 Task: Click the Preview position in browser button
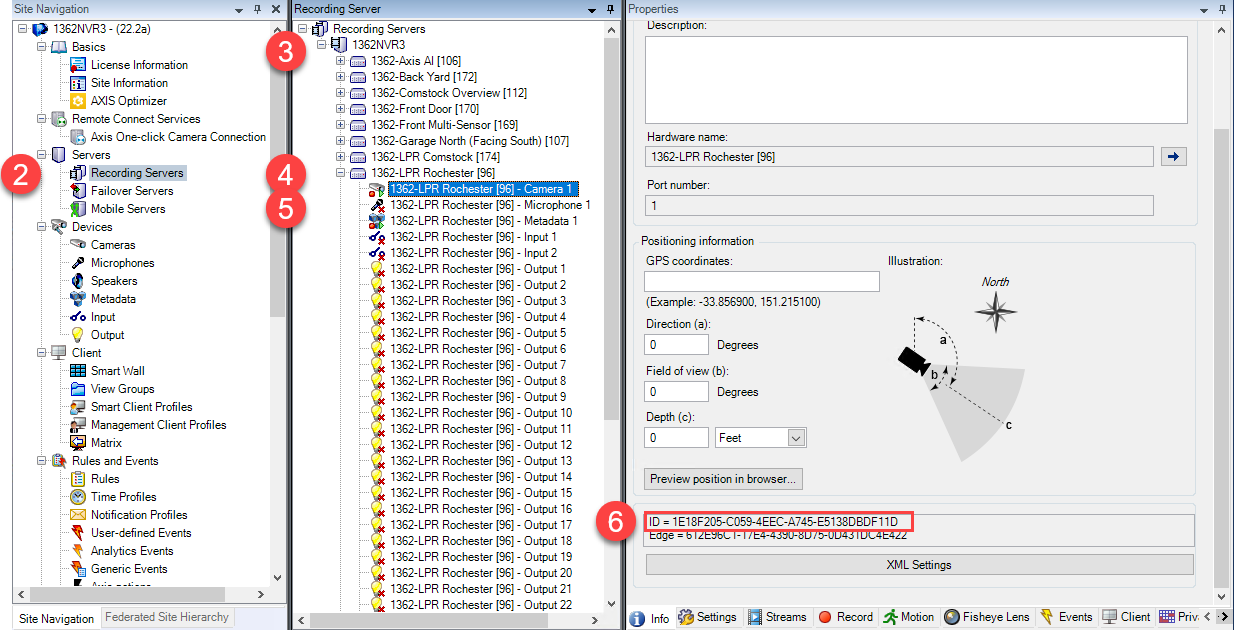[722, 479]
